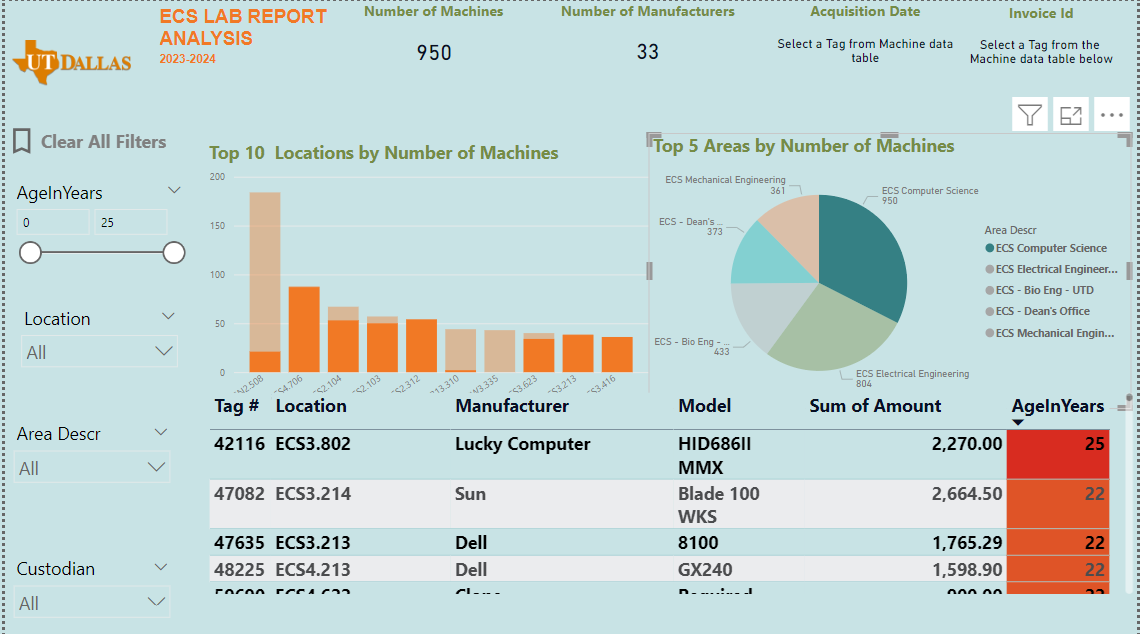Open the Location All dropdown
The image size is (1140, 634).
tap(99, 353)
